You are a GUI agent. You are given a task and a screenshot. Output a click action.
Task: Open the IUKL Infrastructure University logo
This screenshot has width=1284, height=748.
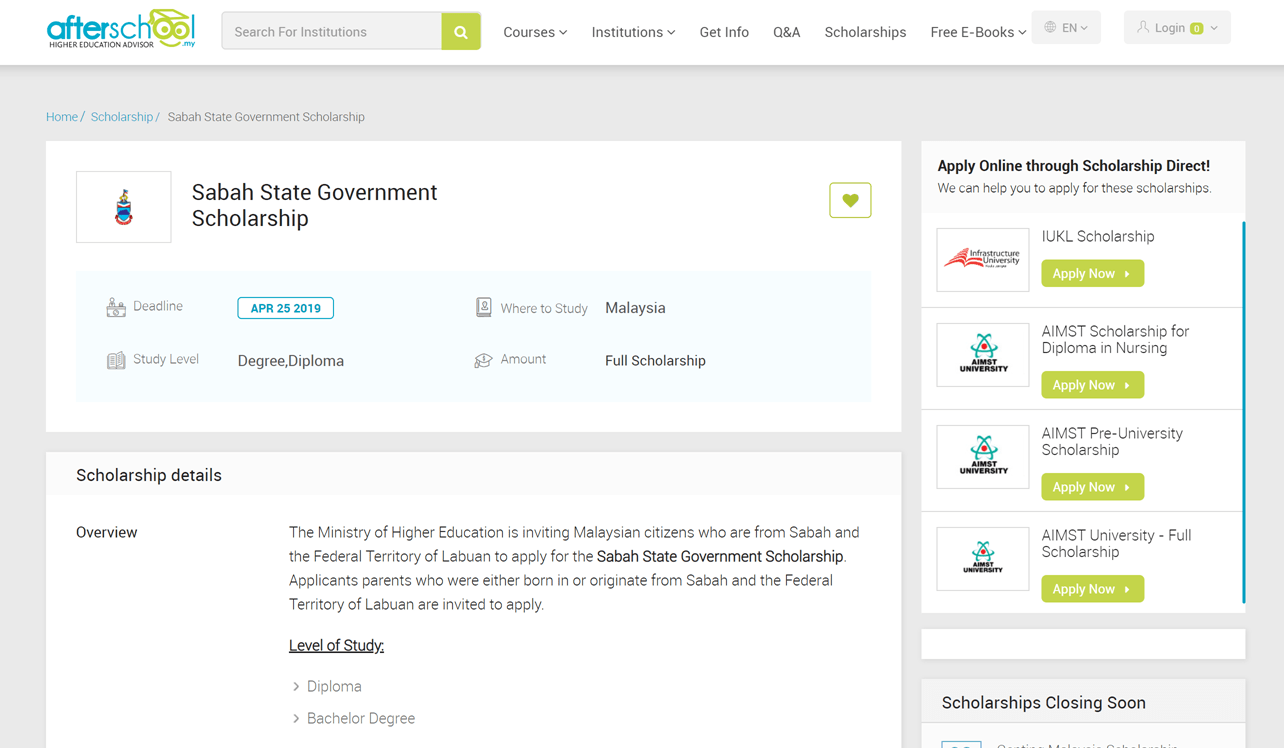click(982, 260)
